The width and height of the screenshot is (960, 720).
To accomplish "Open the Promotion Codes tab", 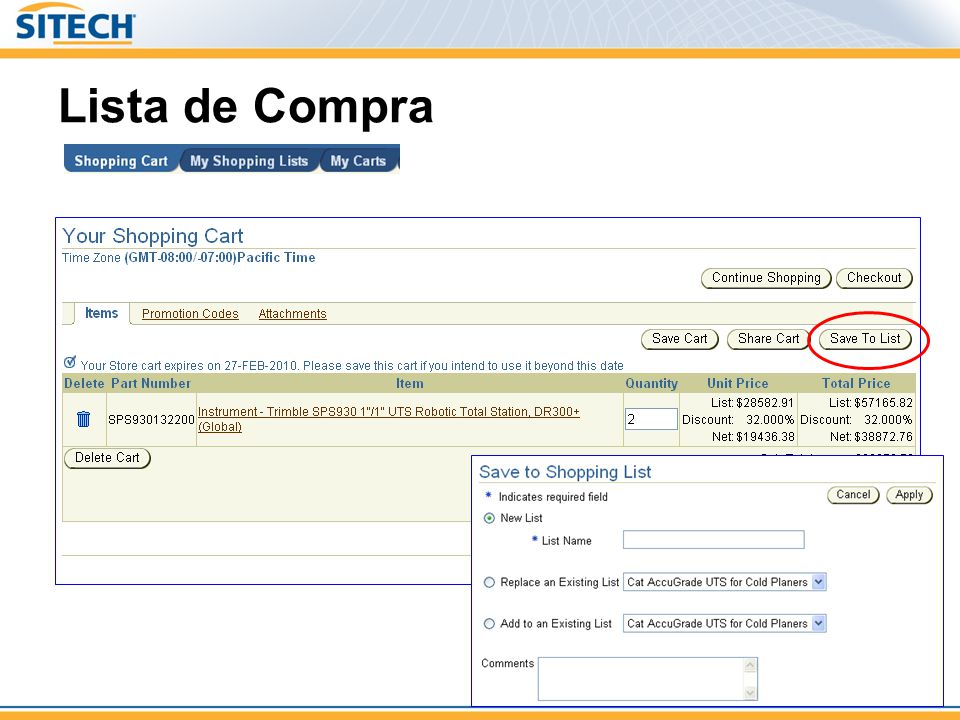I will [x=190, y=313].
